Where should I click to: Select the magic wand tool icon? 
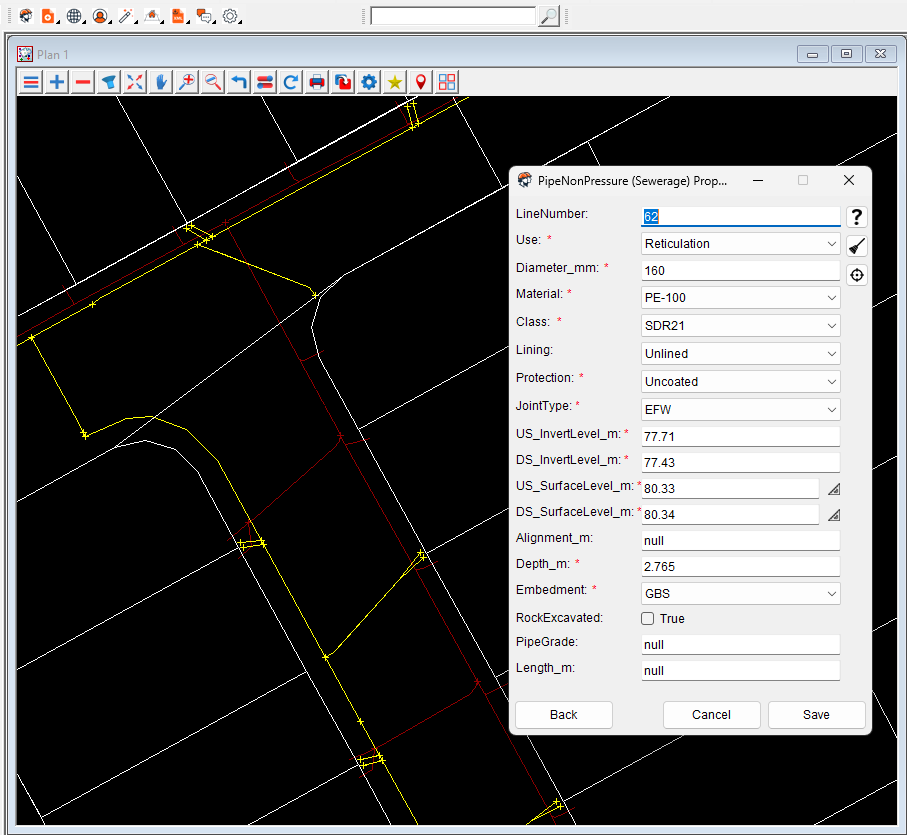pos(126,16)
